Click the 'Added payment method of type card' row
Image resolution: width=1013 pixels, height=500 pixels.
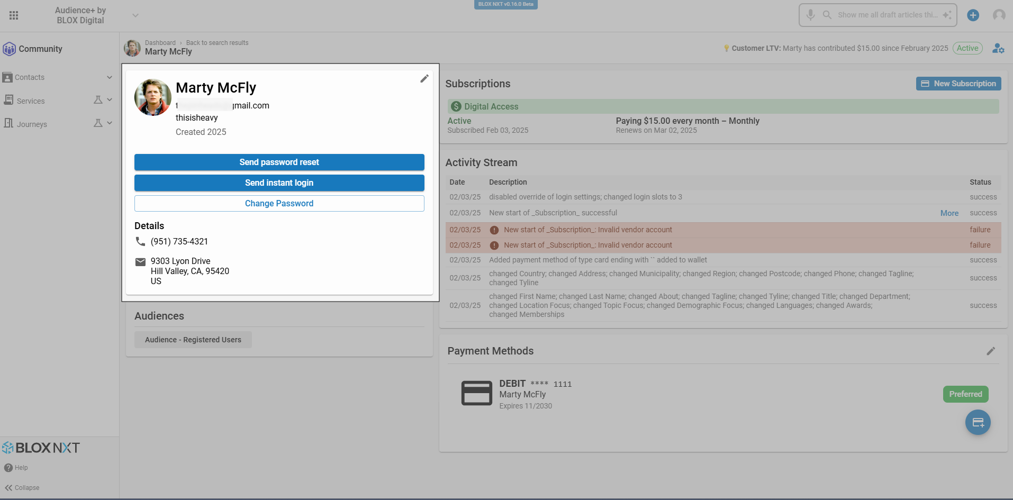723,260
